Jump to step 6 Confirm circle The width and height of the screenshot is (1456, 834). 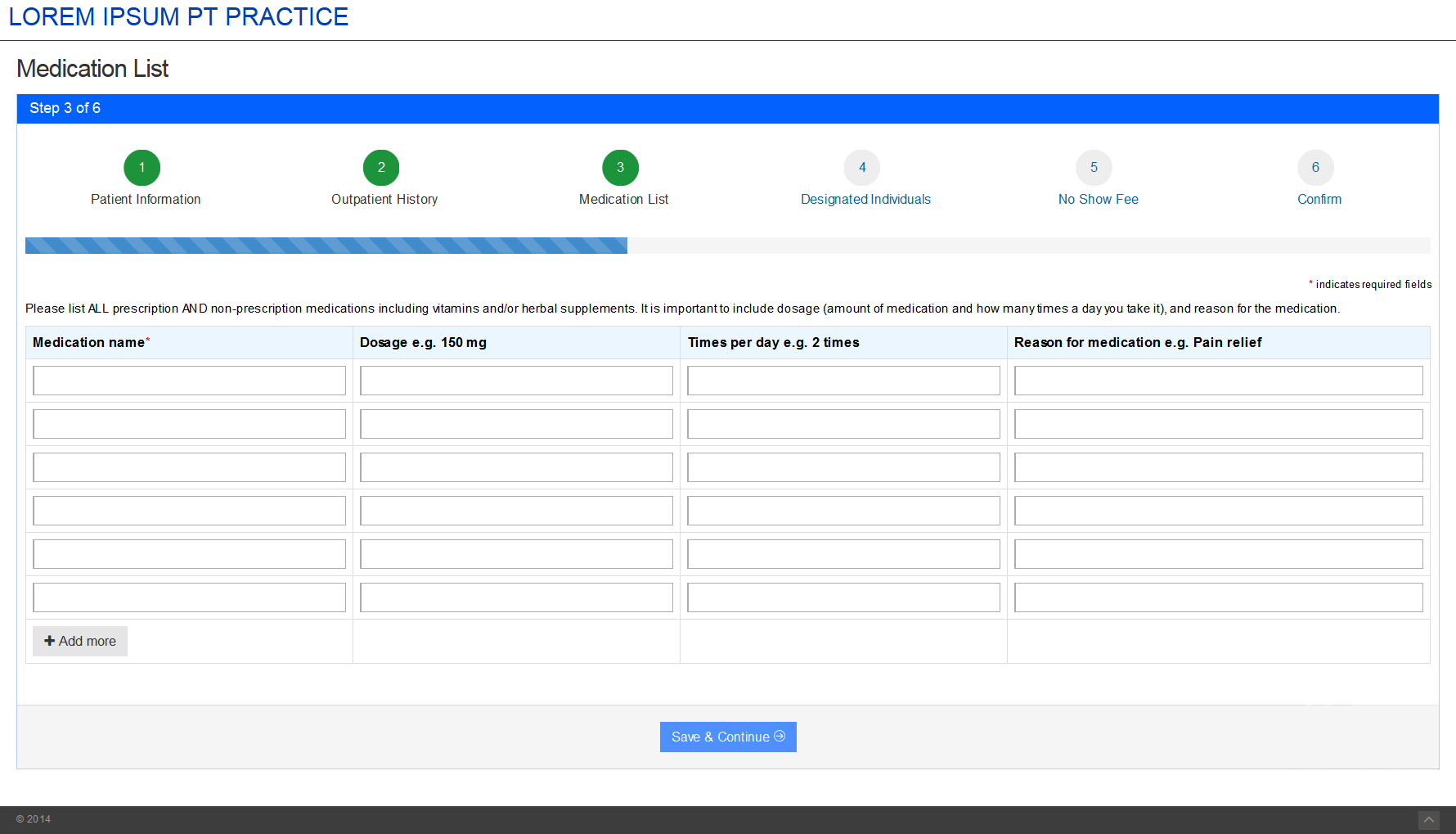pyautogui.click(x=1315, y=168)
